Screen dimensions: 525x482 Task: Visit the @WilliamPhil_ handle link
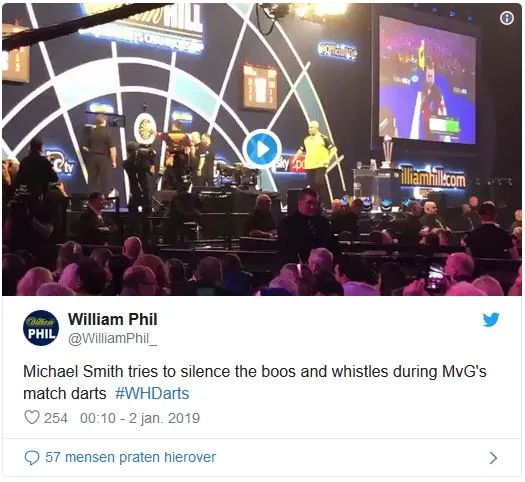[112, 339]
